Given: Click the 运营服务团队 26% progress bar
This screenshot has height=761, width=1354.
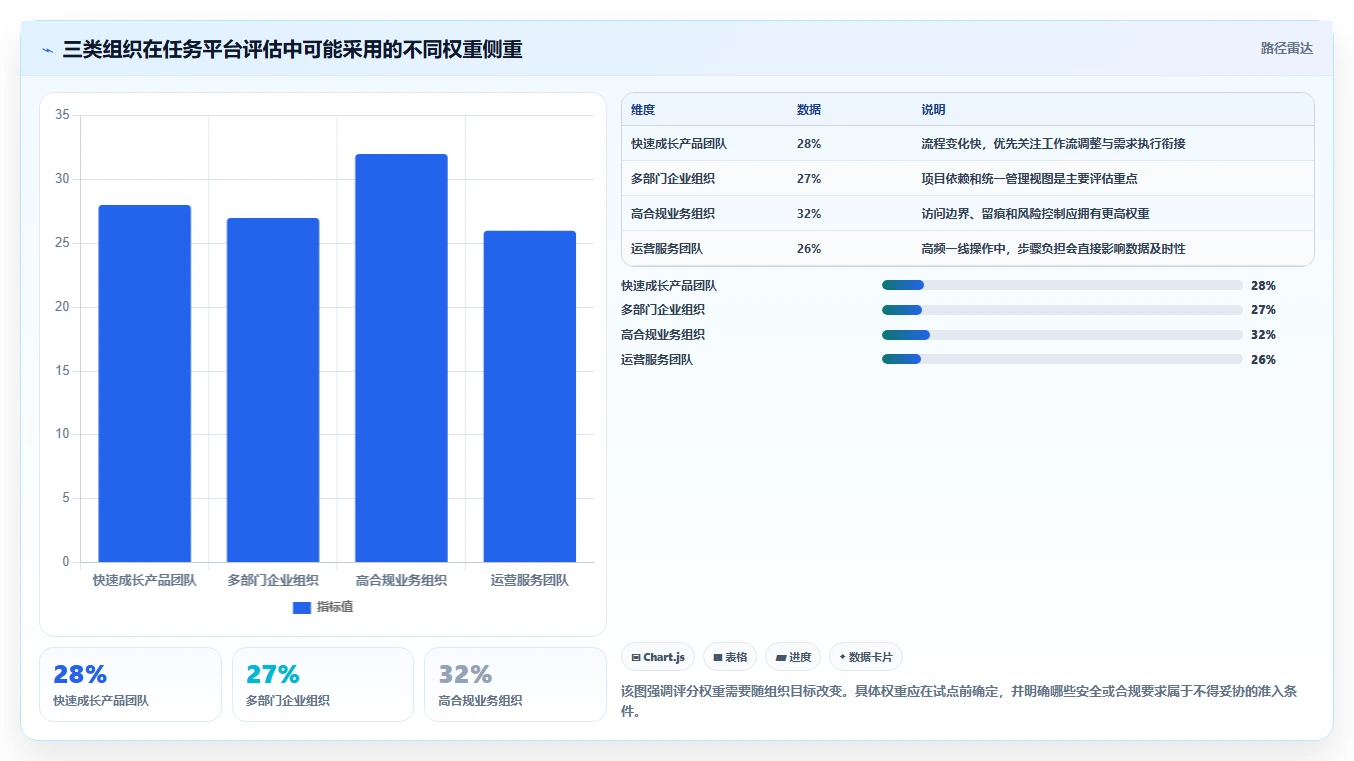Looking at the screenshot, I should [x=1062, y=359].
